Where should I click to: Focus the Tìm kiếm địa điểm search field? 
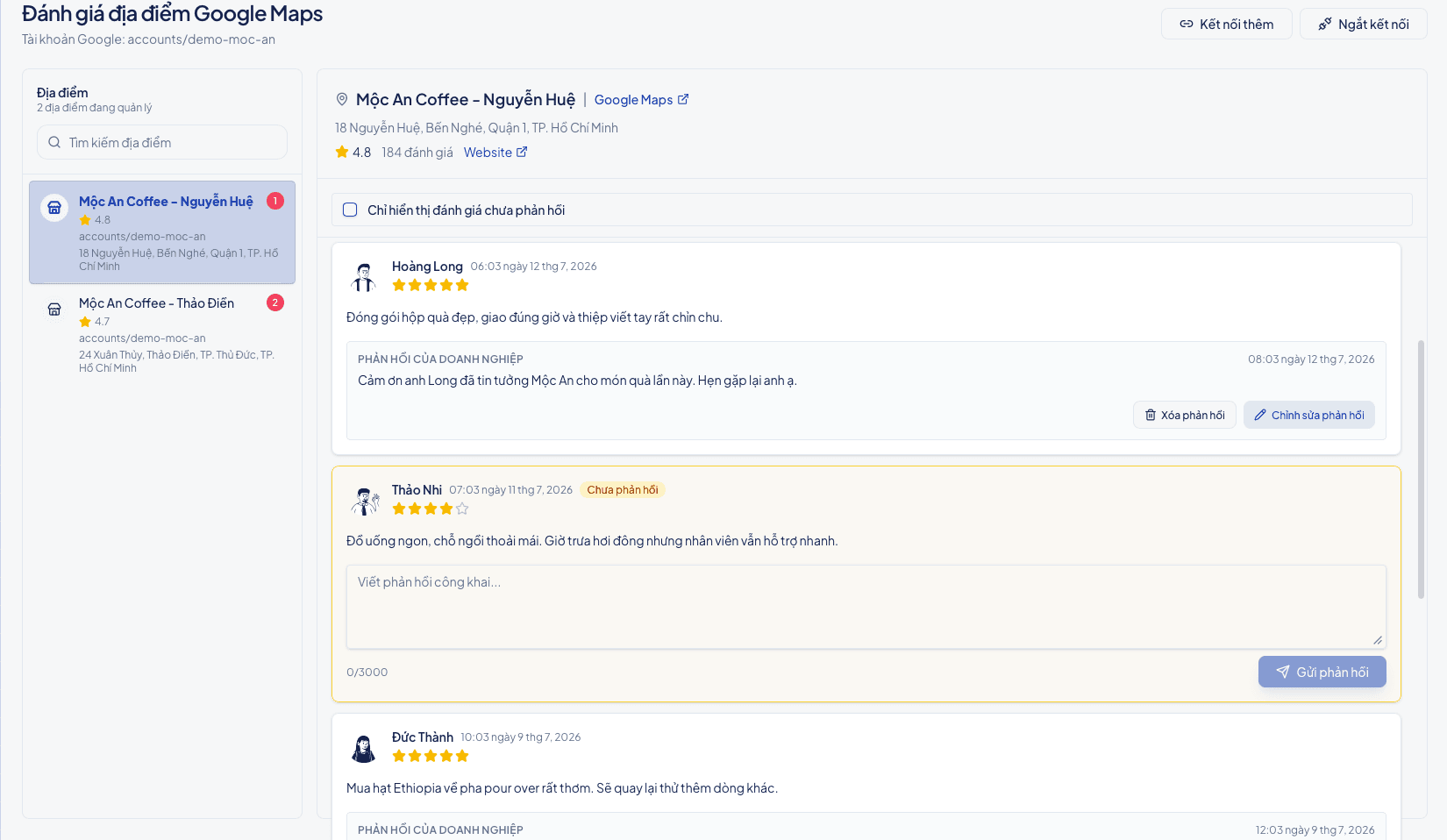pos(162,142)
